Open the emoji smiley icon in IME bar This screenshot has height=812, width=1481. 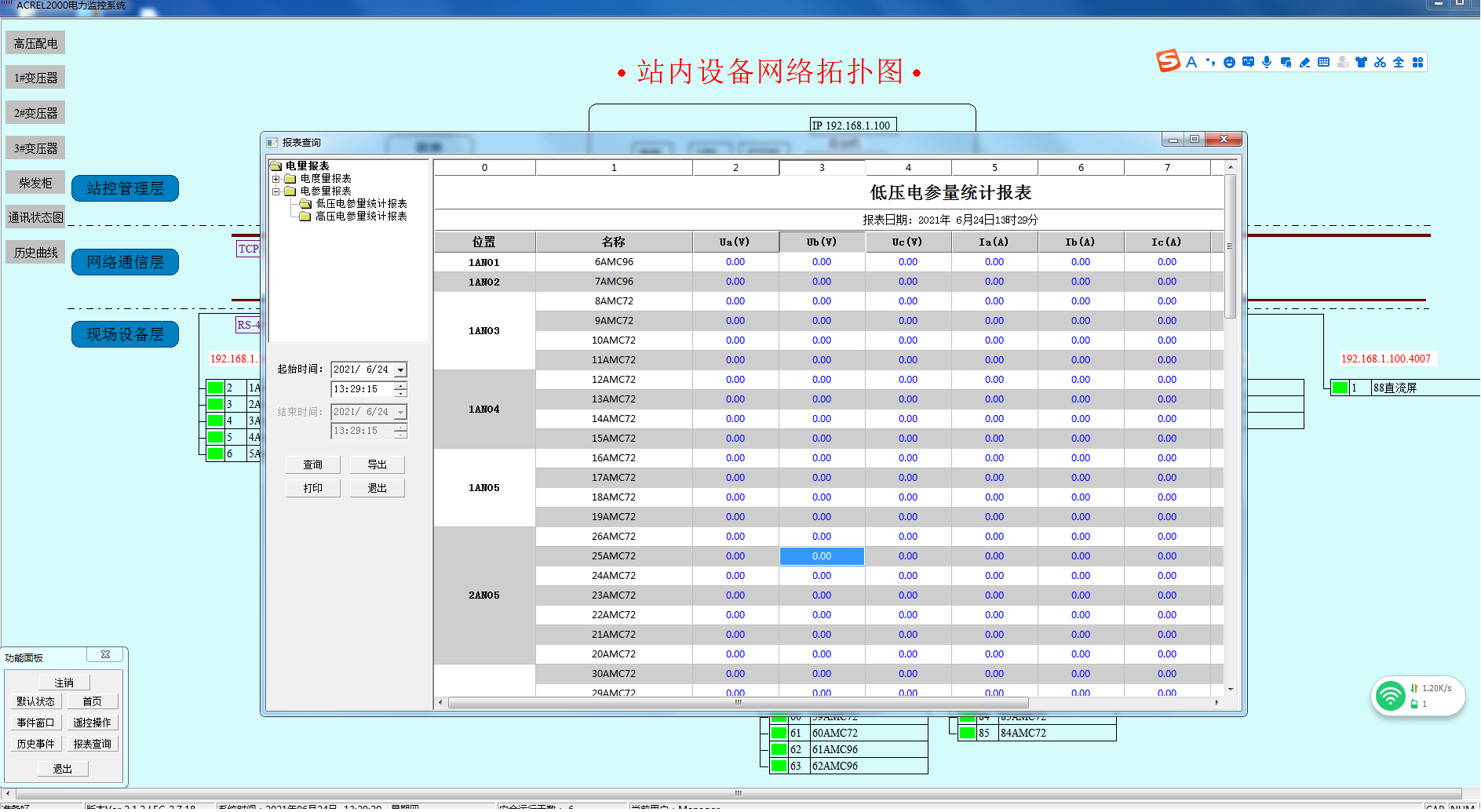[x=1229, y=62]
